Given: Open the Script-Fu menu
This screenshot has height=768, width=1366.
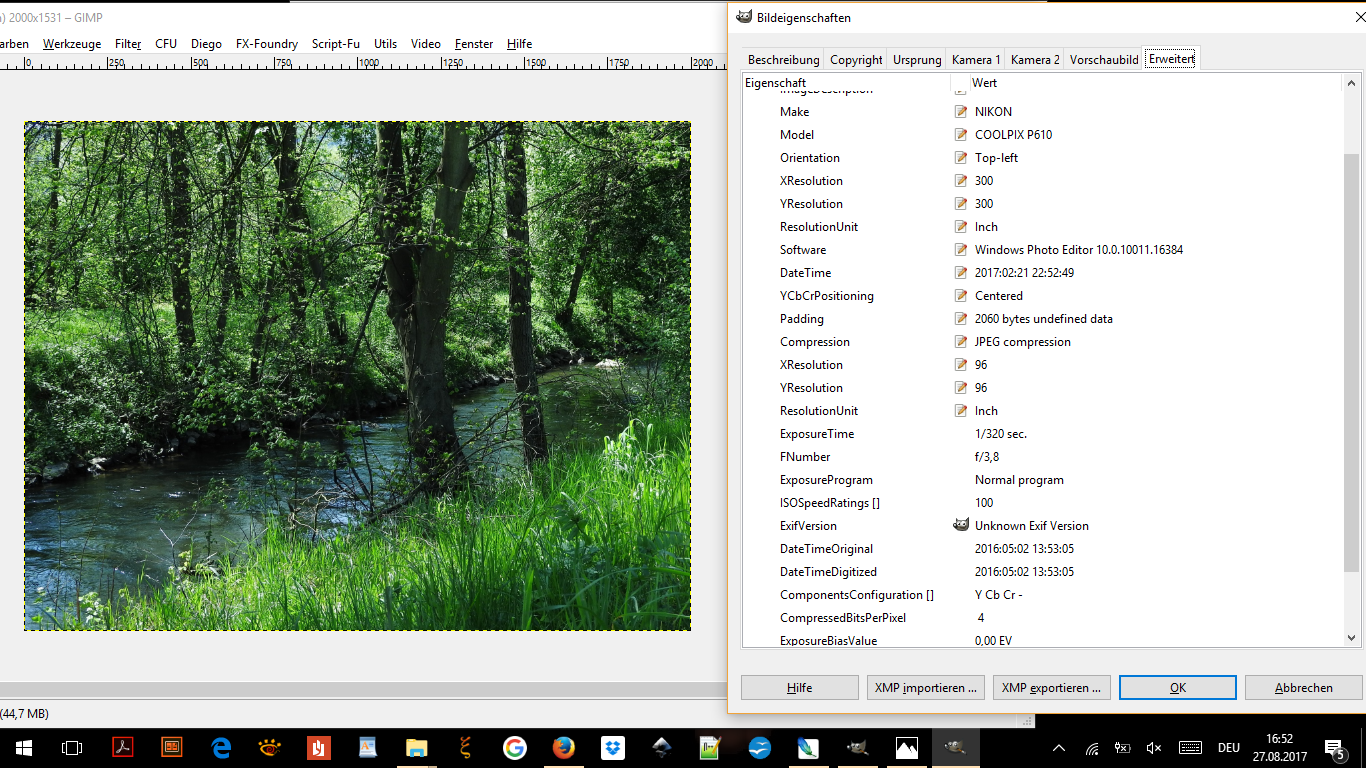Looking at the screenshot, I should pyautogui.click(x=335, y=44).
